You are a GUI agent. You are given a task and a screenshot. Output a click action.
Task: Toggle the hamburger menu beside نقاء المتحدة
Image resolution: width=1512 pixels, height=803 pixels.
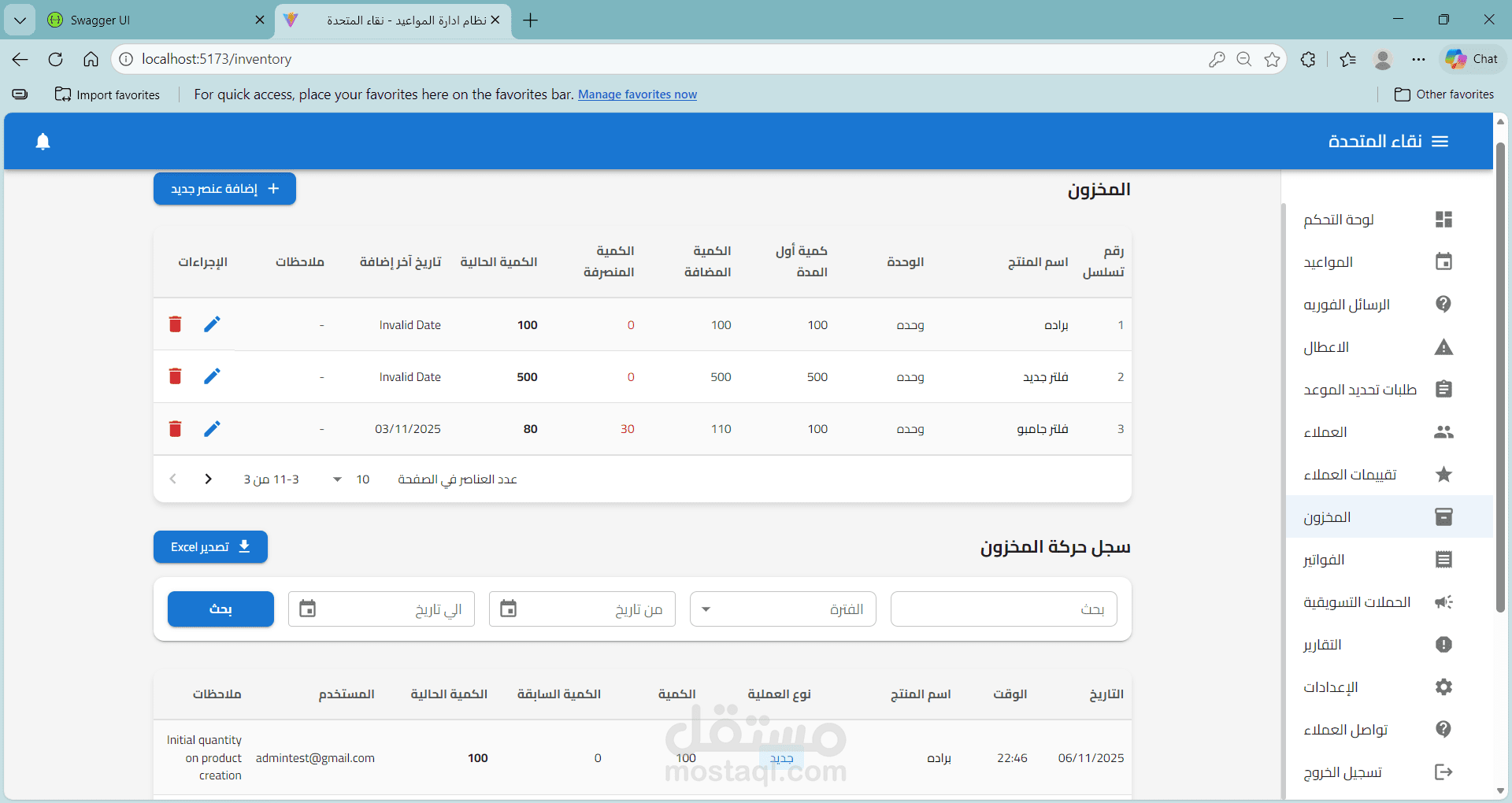click(x=1440, y=142)
